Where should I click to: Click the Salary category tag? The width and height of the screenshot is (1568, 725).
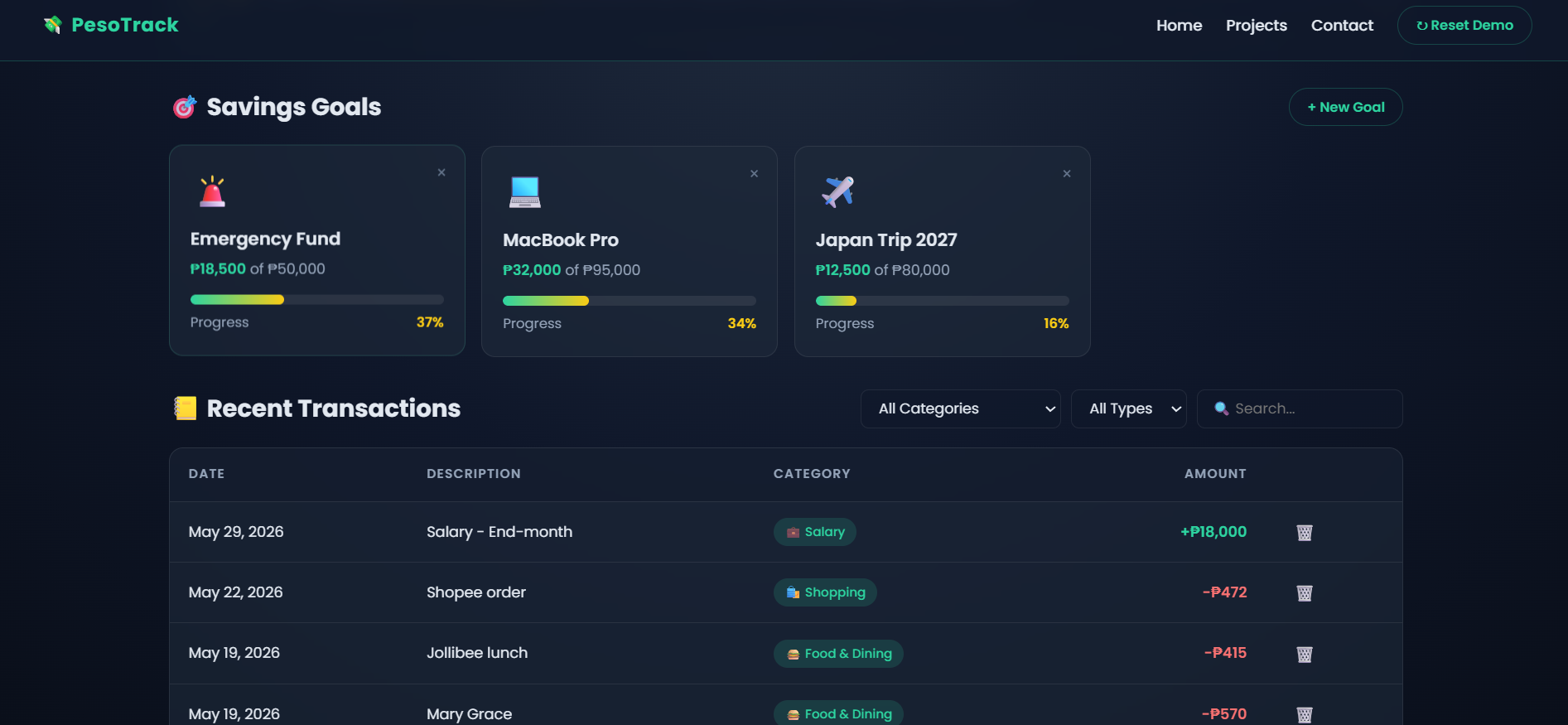coord(815,532)
